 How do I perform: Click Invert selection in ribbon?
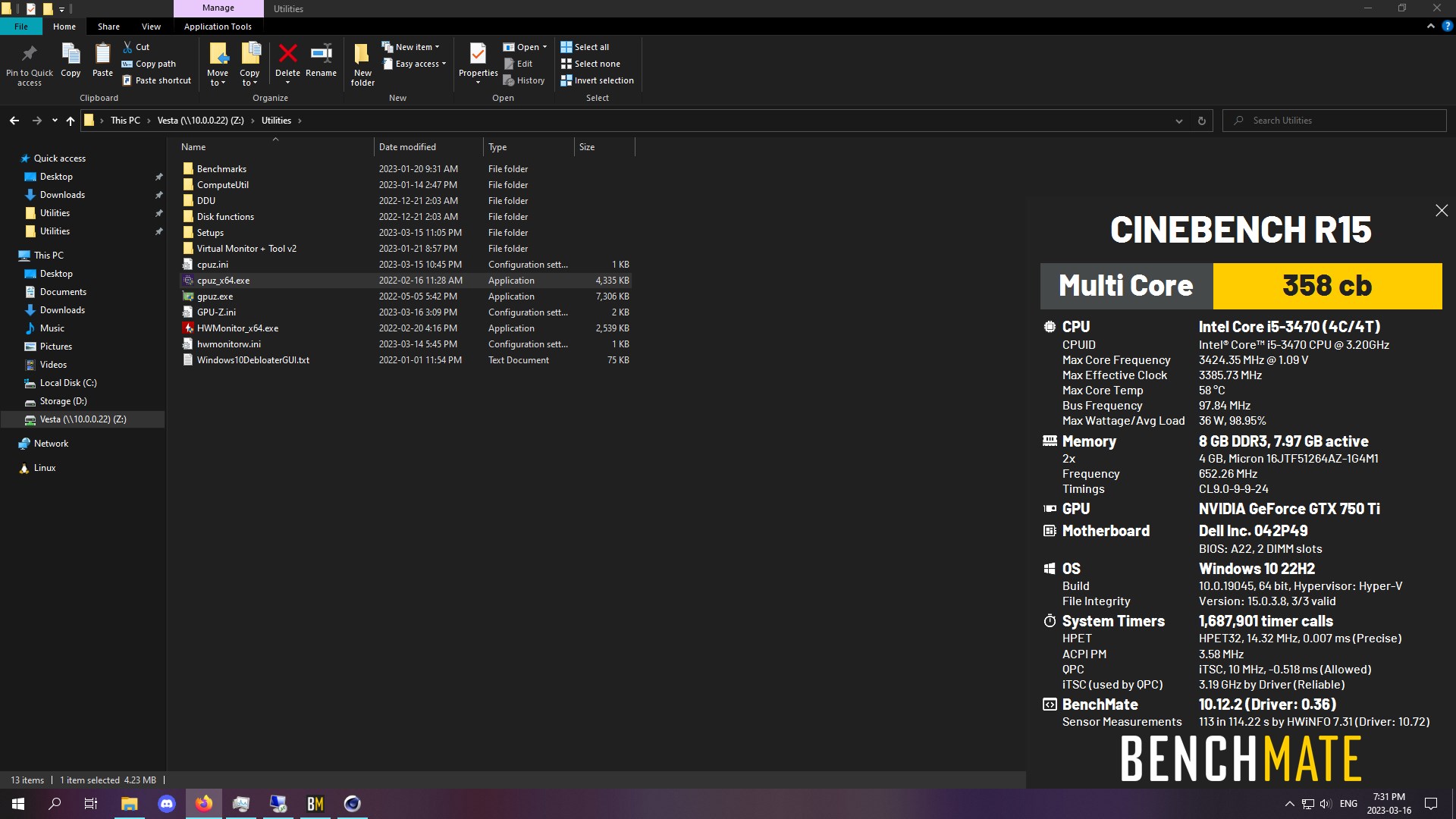coord(597,80)
